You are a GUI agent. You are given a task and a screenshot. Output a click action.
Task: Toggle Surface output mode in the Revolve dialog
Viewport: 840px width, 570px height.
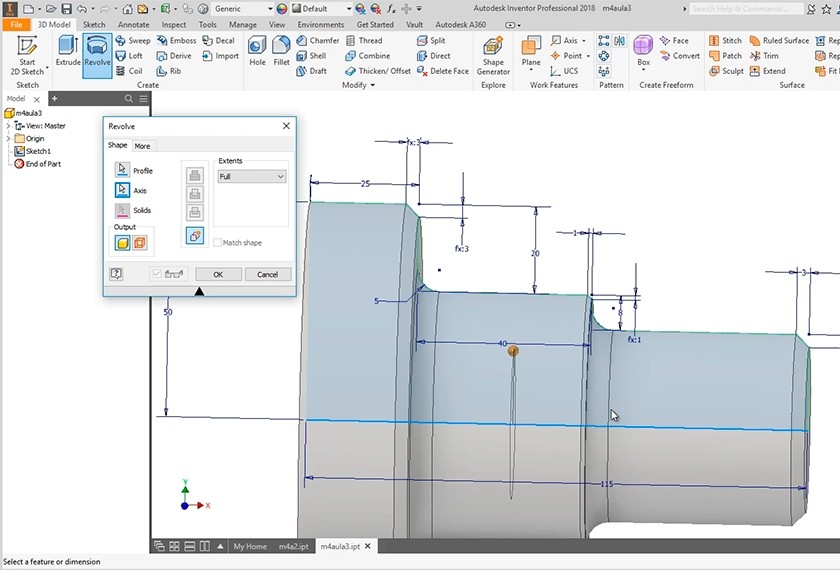(140, 243)
